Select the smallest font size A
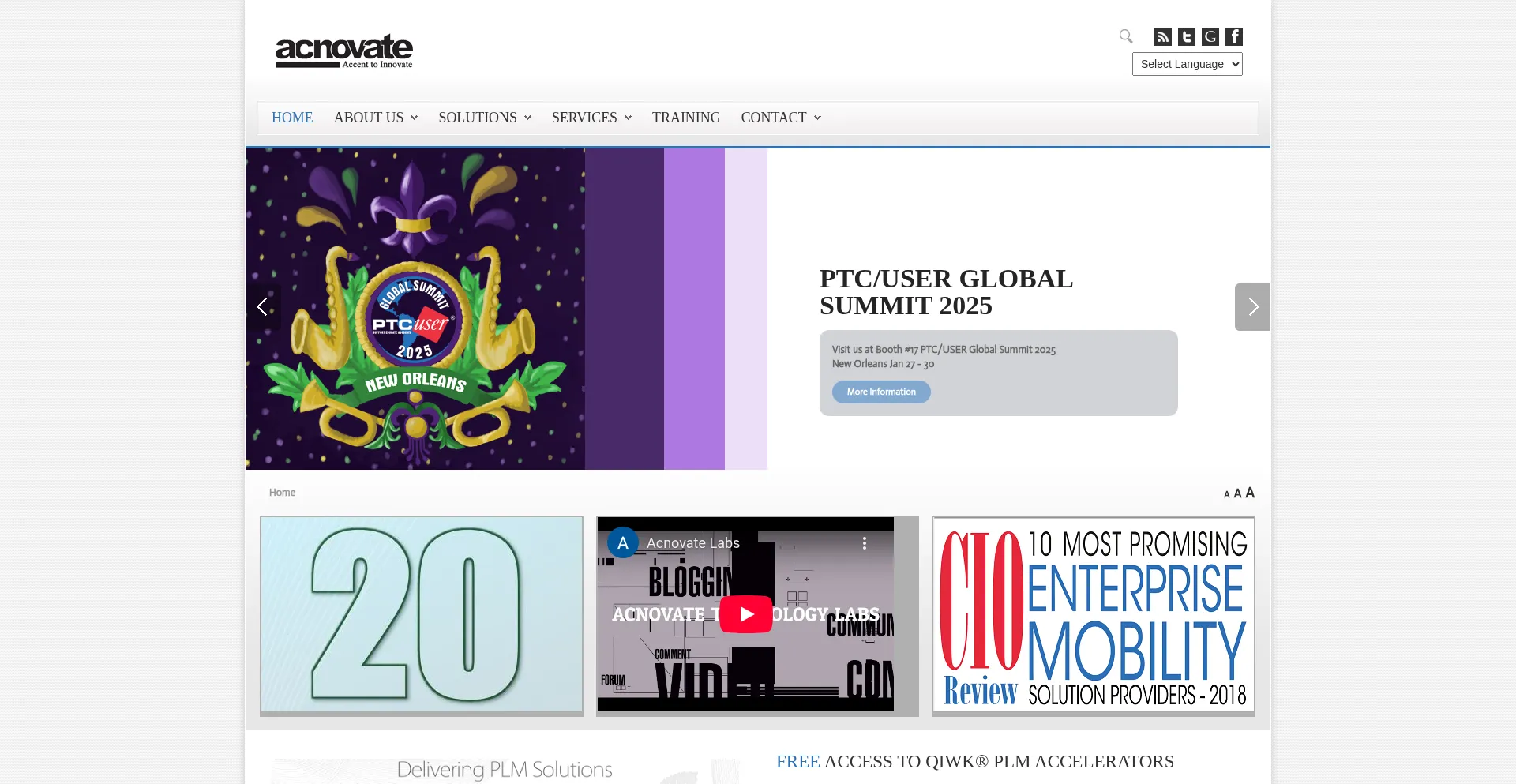This screenshot has height=784, width=1516. pos(1226,494)
